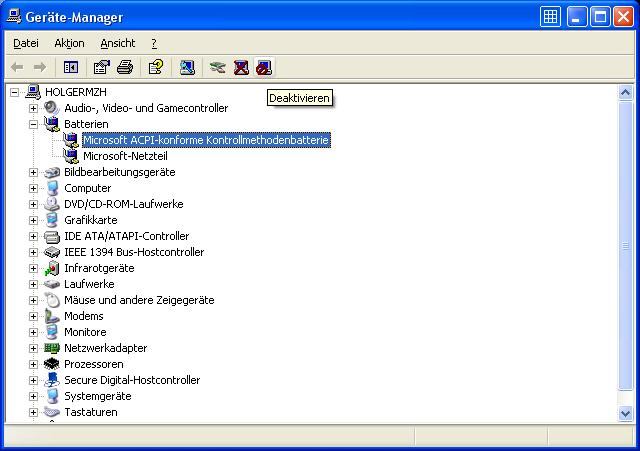Viewport: 640px width, 451px height.
Task: Close the Geräte-Manager window
Action: pyautogui.click(x=623, y=17)
